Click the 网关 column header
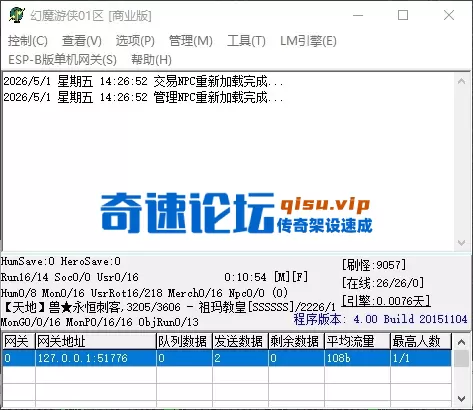473x410 pixels. [19, 341]
